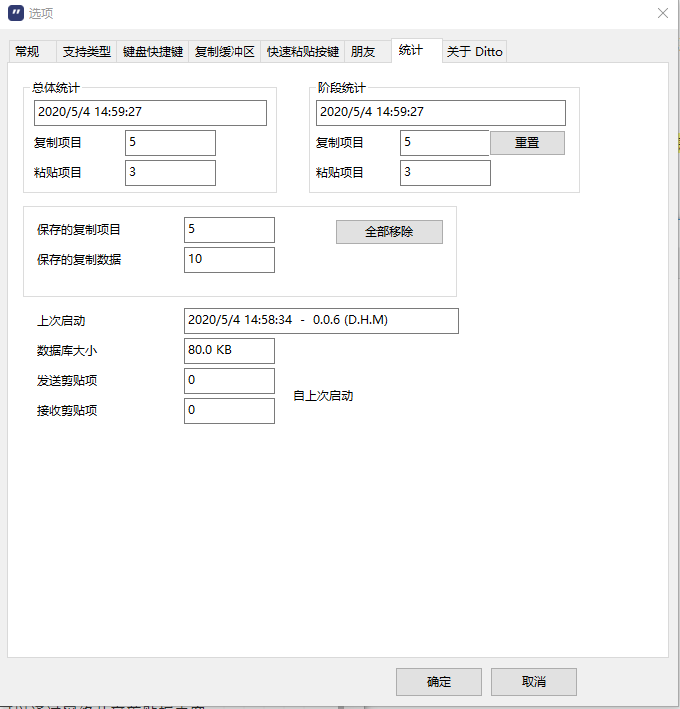Click the 发送剪贴项 value field
Viewport: 680px width, 709px height.
(229, 381)
